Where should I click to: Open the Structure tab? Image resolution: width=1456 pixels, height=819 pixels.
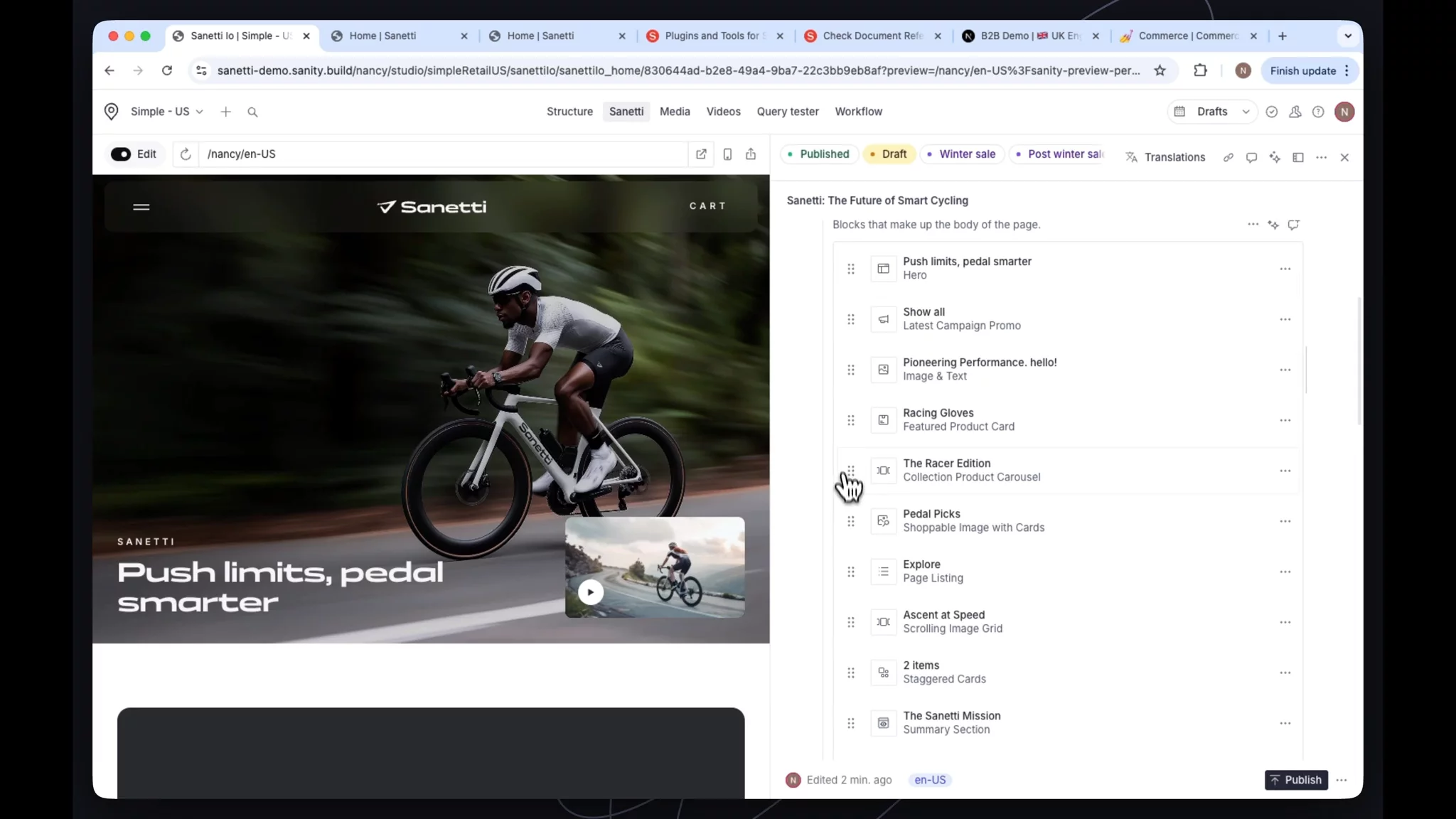click(569, 112)
